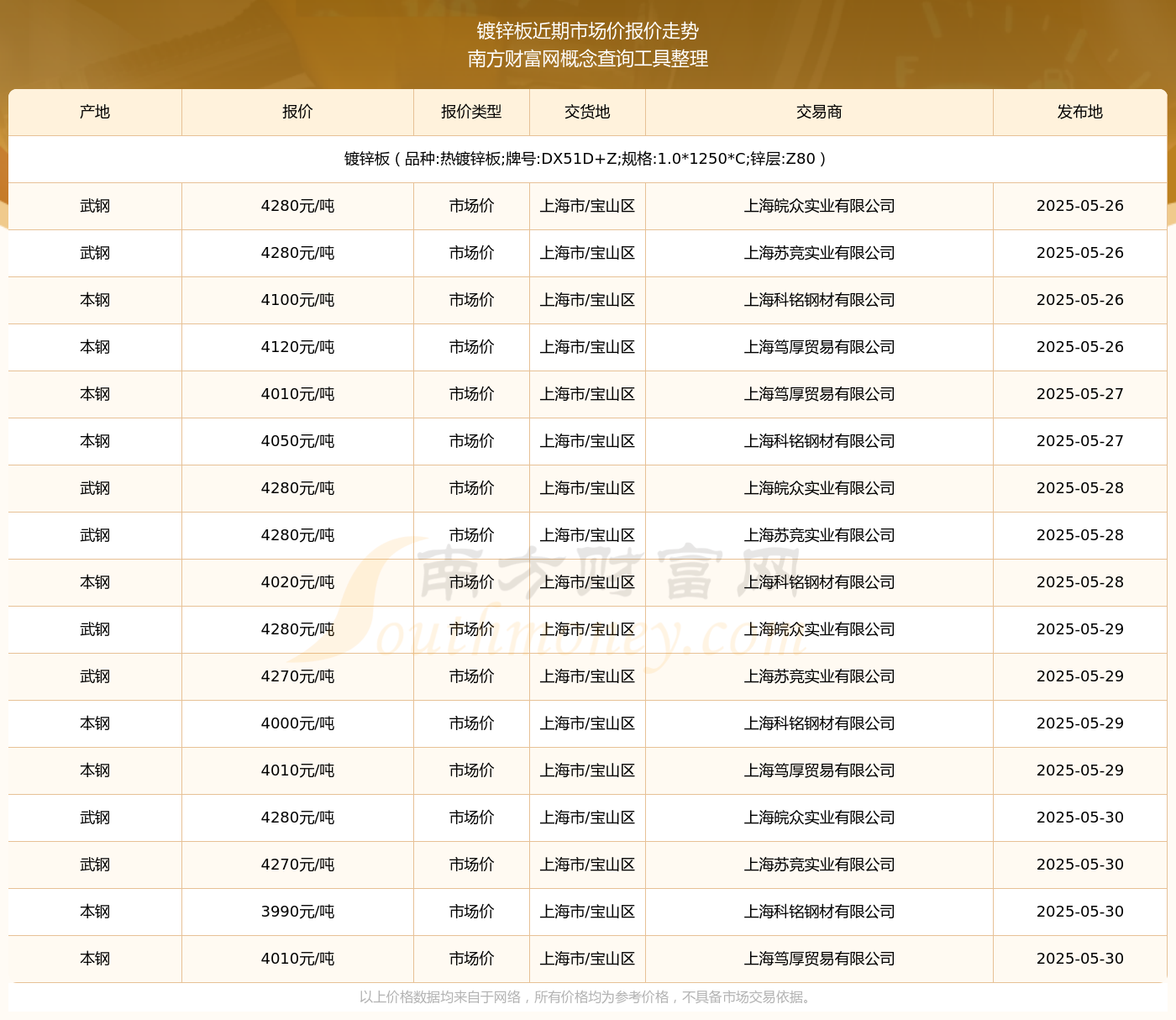
Task: Select the 4010元/吨 price dated 2025-05-29
Action: [x=297, y=770]
